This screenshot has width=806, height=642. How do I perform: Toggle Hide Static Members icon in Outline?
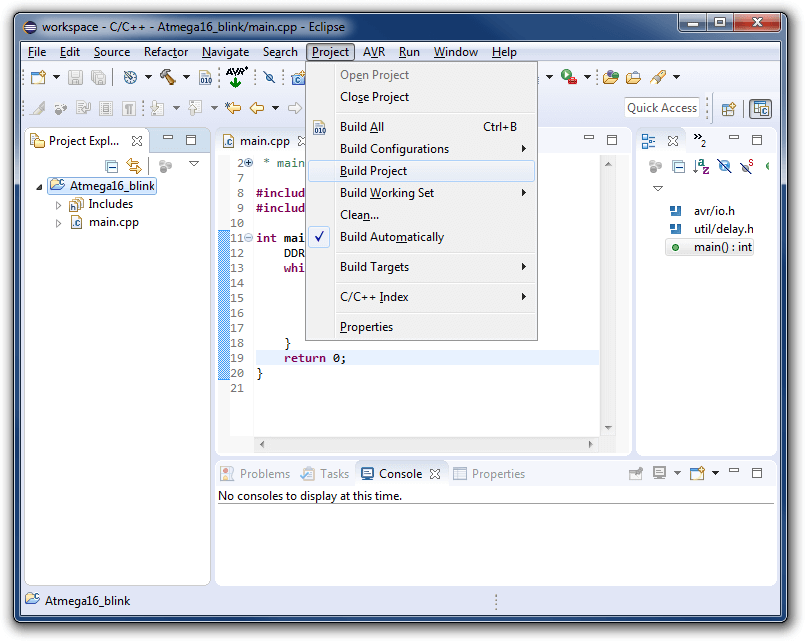coord(747,166)
